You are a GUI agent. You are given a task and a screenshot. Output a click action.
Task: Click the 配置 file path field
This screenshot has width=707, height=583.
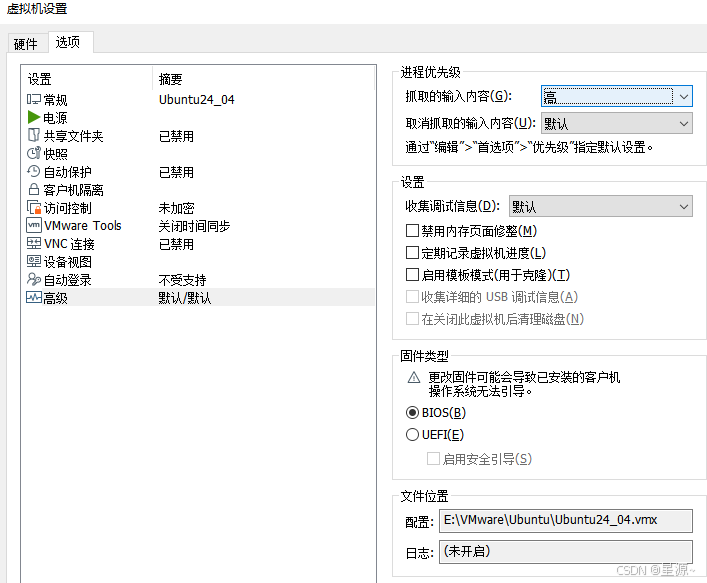point(566,520)
